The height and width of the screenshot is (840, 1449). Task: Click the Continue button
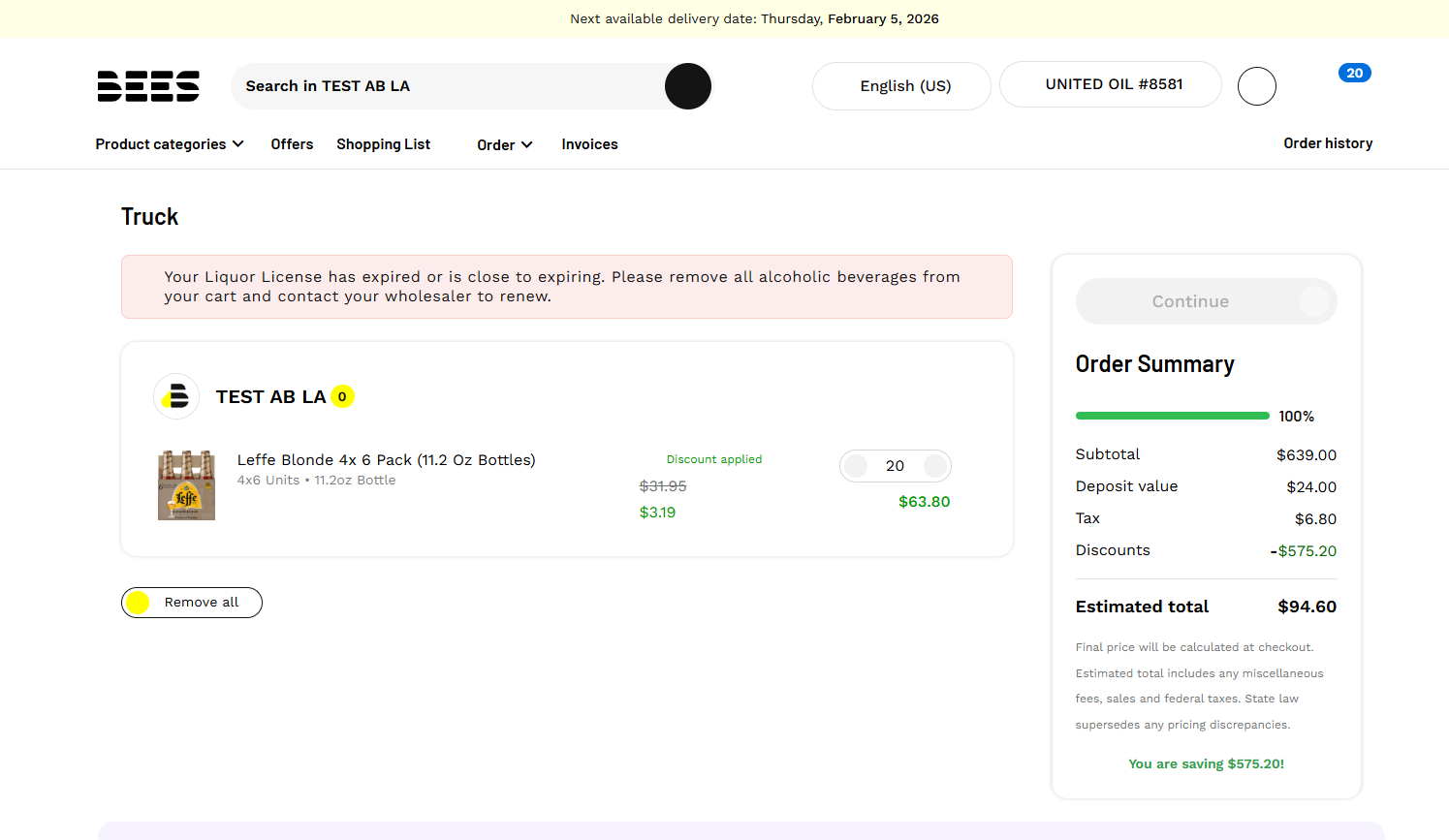click(1207, 301)
